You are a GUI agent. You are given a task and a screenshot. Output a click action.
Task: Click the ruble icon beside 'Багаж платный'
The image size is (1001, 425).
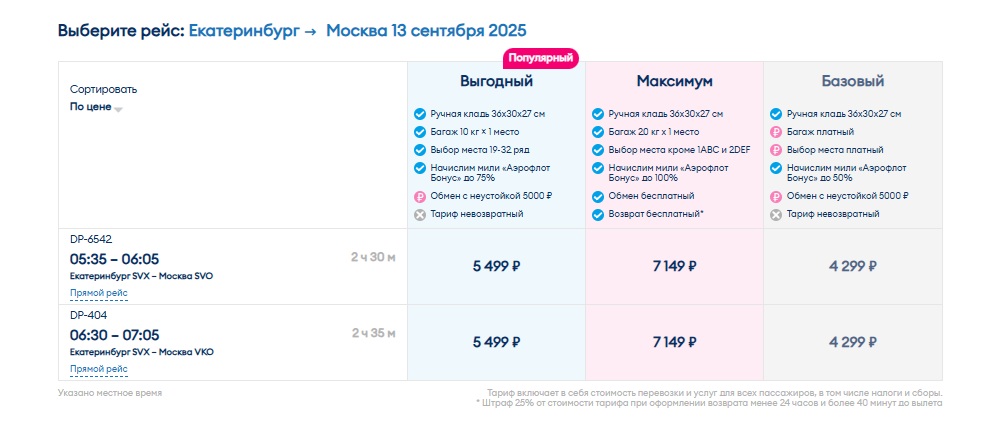point(775,132)
